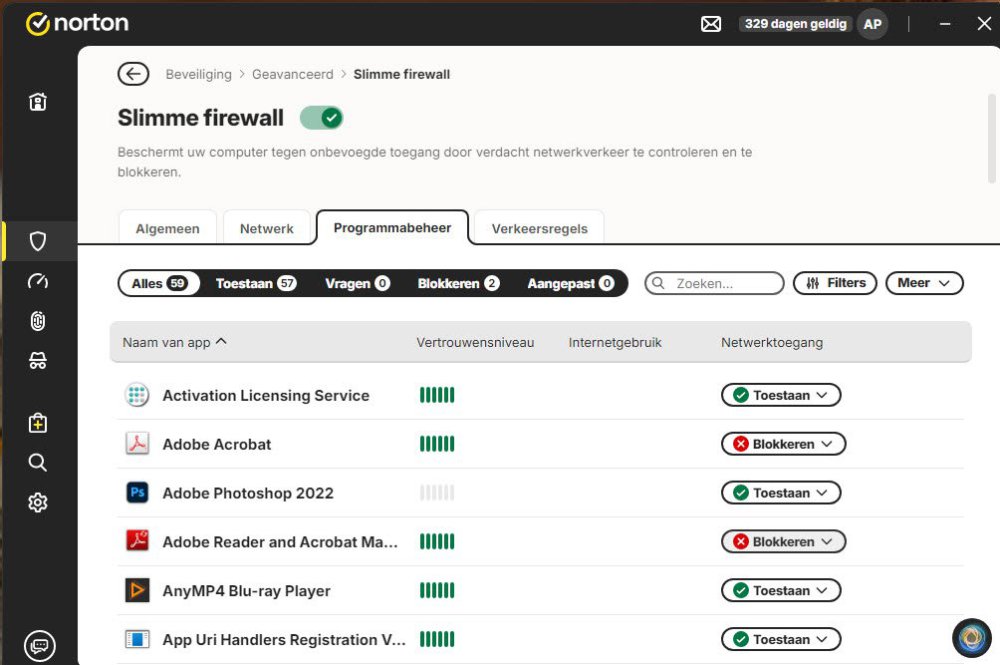Viewport: 1000px width, 665px height.
Task: Filter list by Toestaan 57
Action: pyautogui.click(x=256, y=283)
